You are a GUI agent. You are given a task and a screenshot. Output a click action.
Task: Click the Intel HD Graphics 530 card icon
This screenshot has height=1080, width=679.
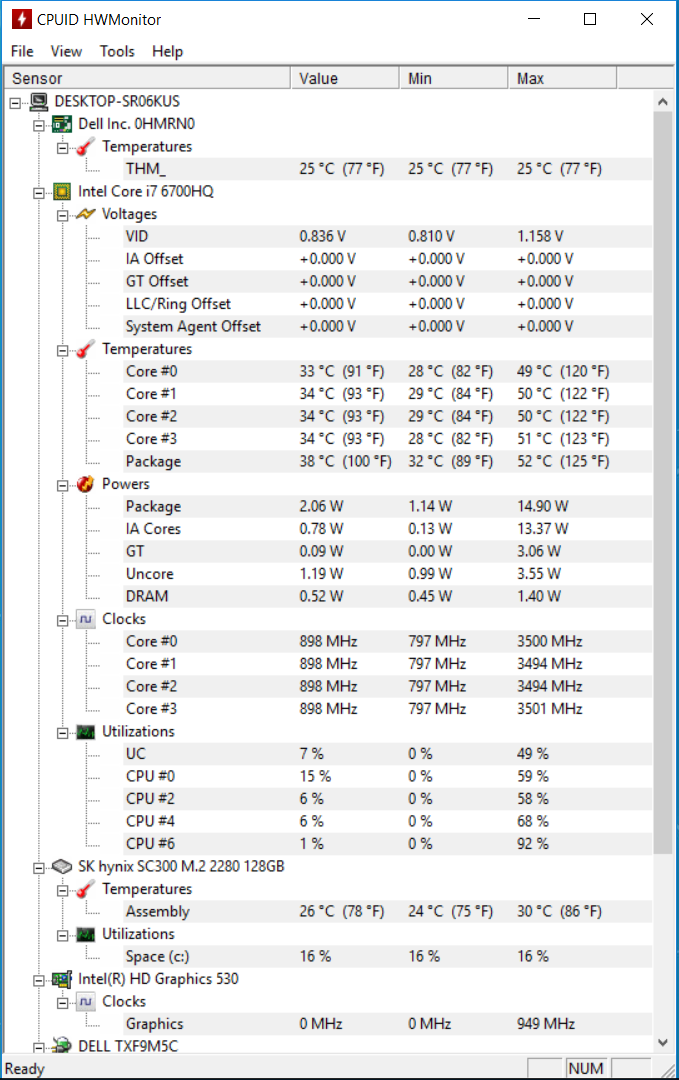[62, 979]
